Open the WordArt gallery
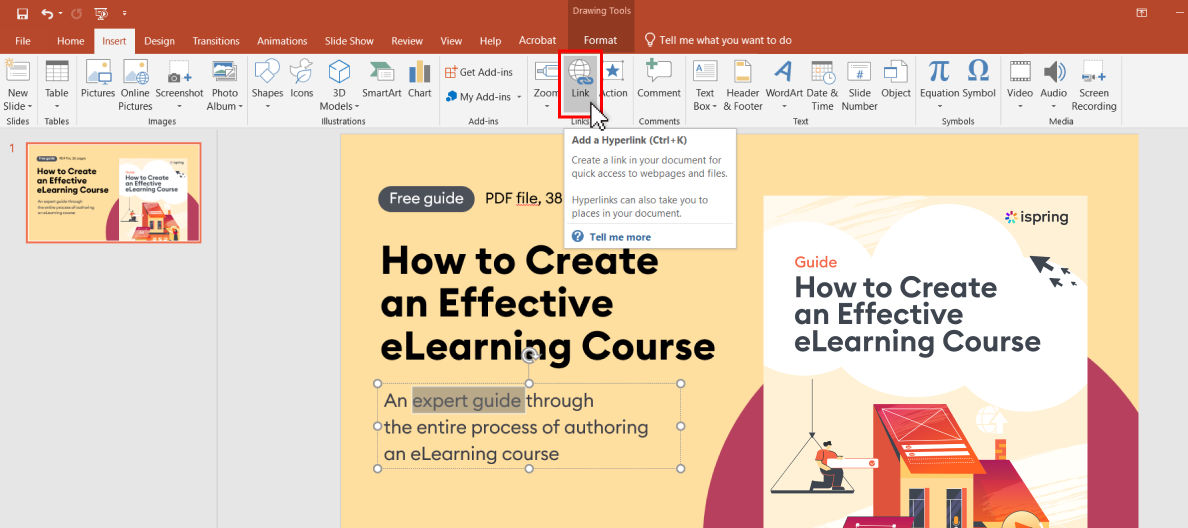 [784, 85]
